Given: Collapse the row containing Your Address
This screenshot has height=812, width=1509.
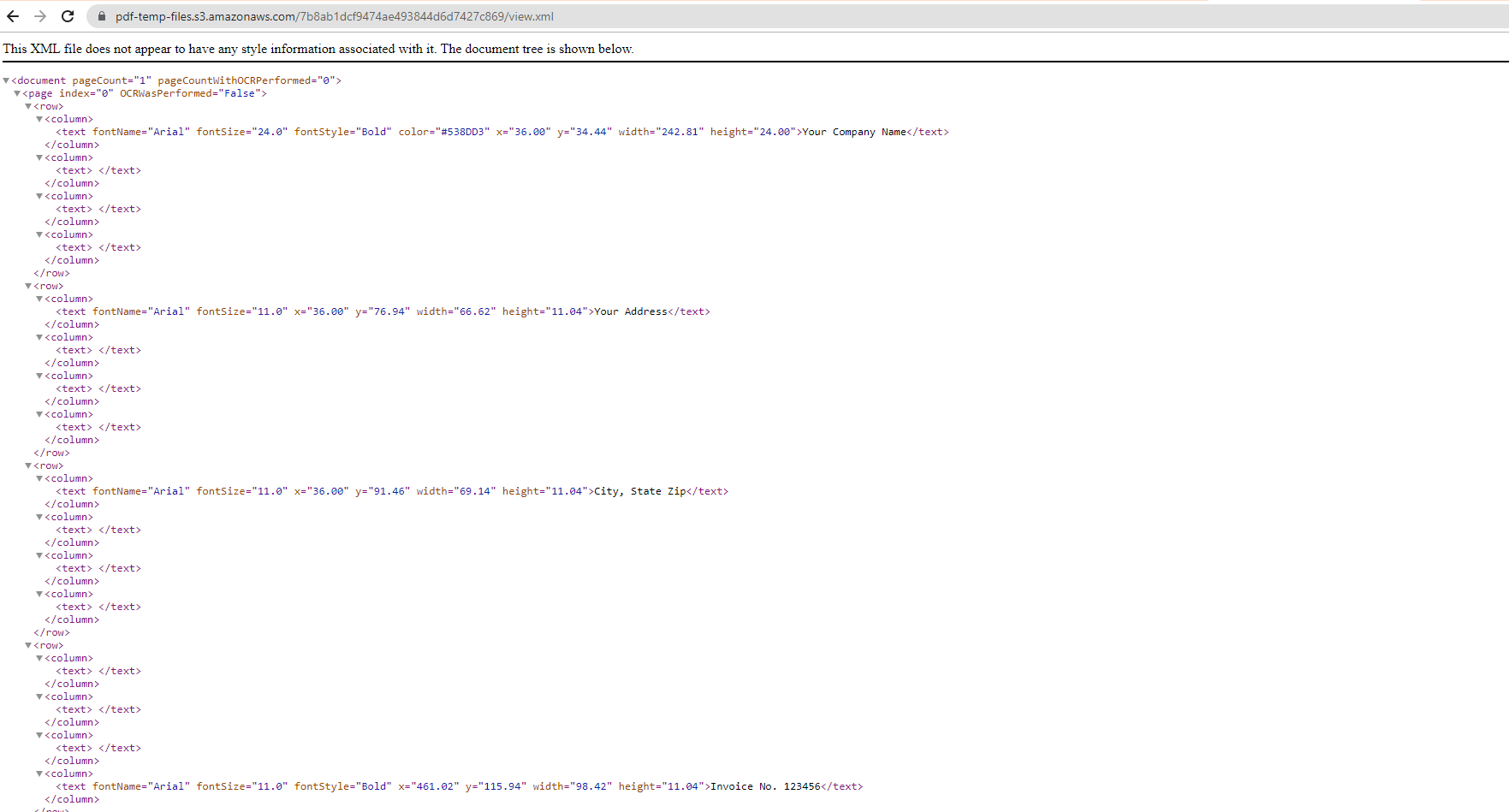Looking at the screenshot, I should 28,286.
